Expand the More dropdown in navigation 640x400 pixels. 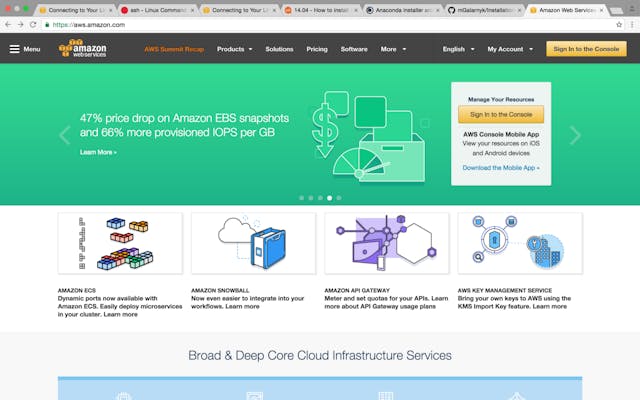pyautogui.click(x=393, y=49)
